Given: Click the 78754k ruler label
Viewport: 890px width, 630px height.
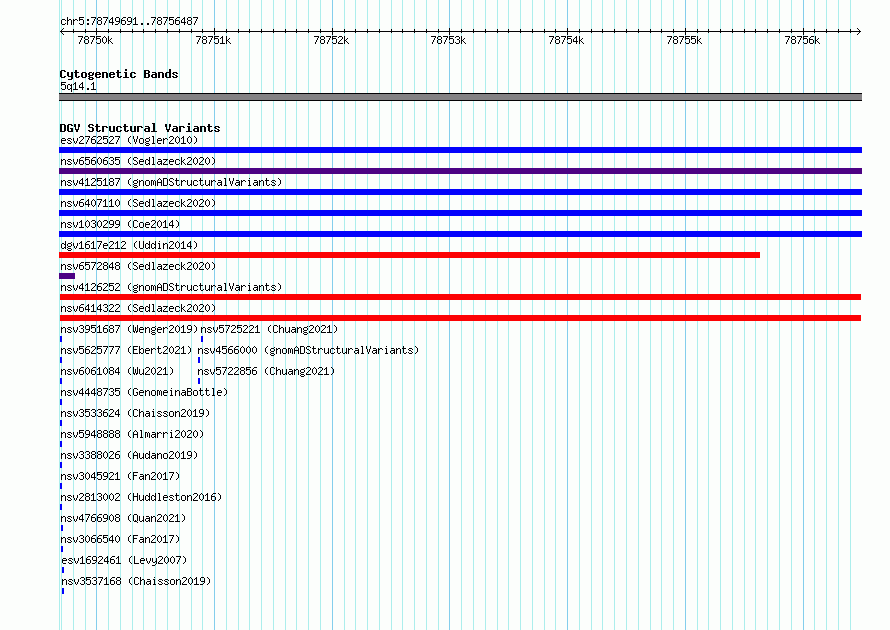Looking at the screenshot, I should (x=566, y=40).
